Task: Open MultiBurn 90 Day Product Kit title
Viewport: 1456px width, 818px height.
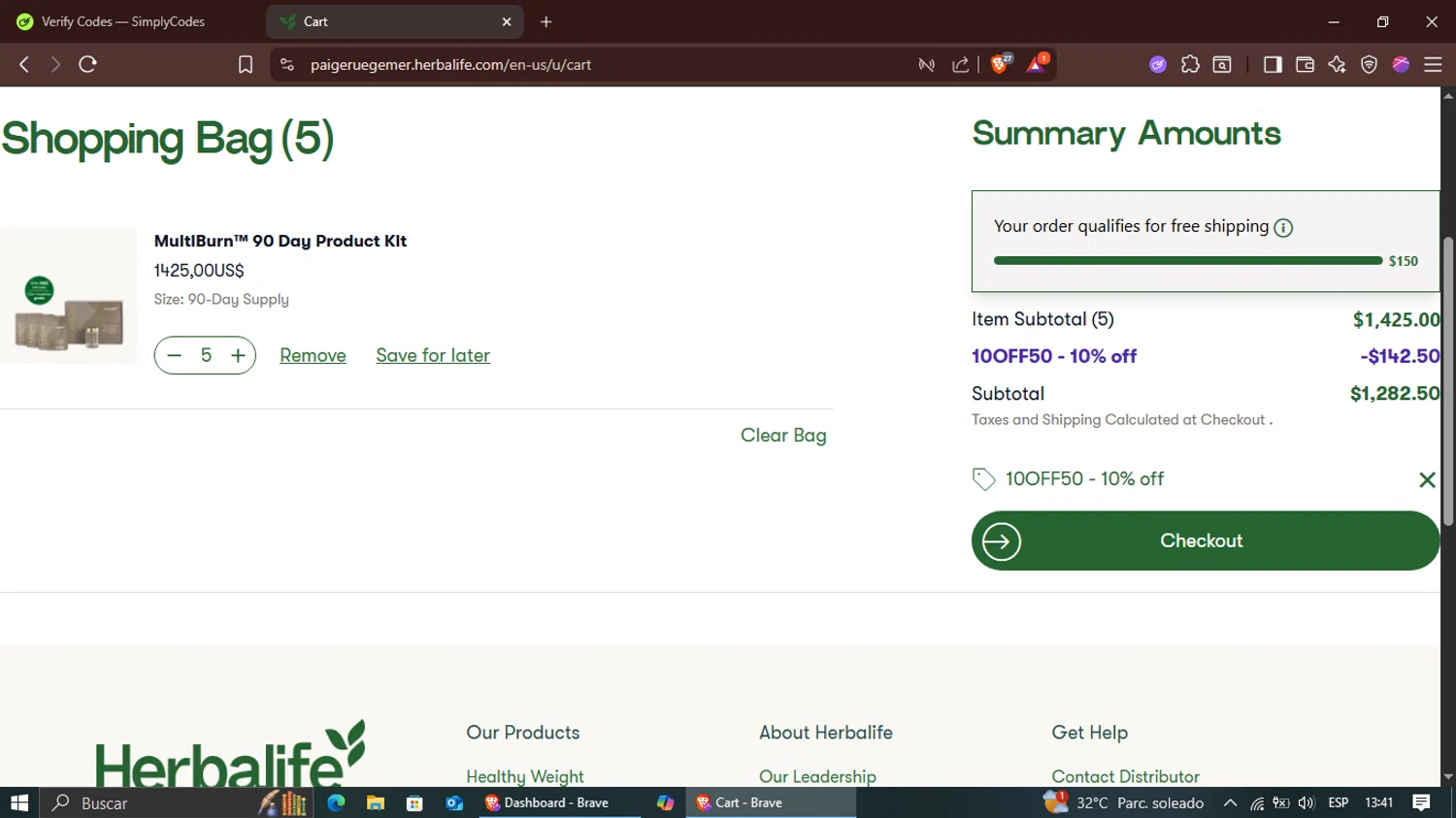Action: point(281,241)
